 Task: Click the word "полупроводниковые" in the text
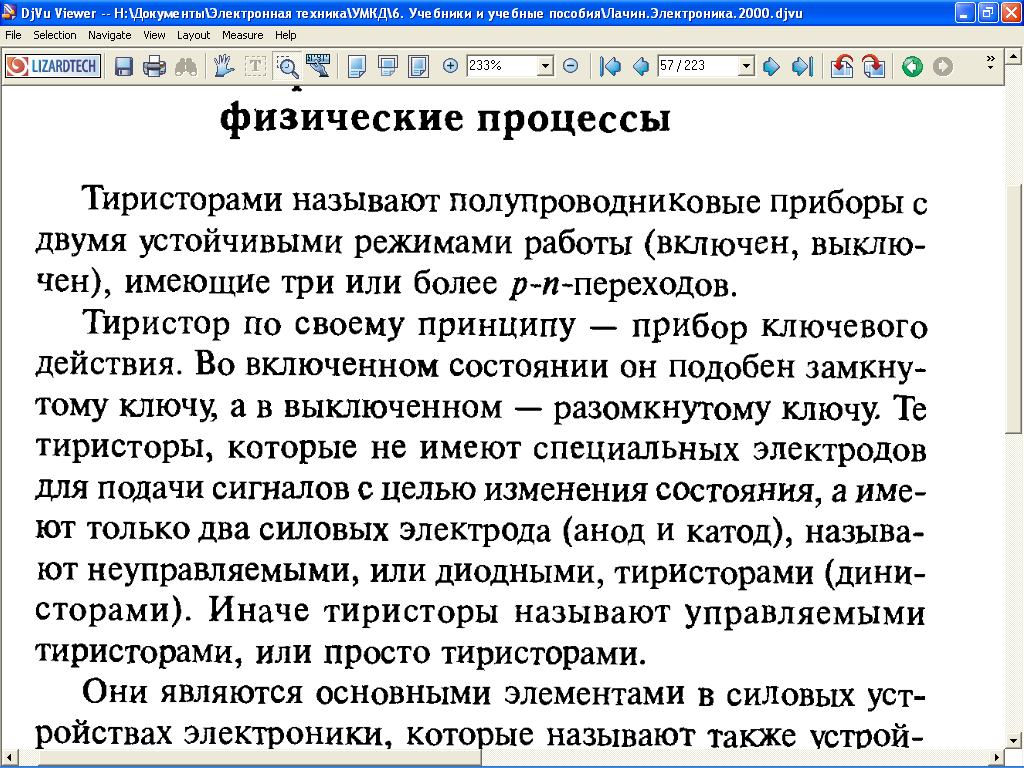[605, 203]
